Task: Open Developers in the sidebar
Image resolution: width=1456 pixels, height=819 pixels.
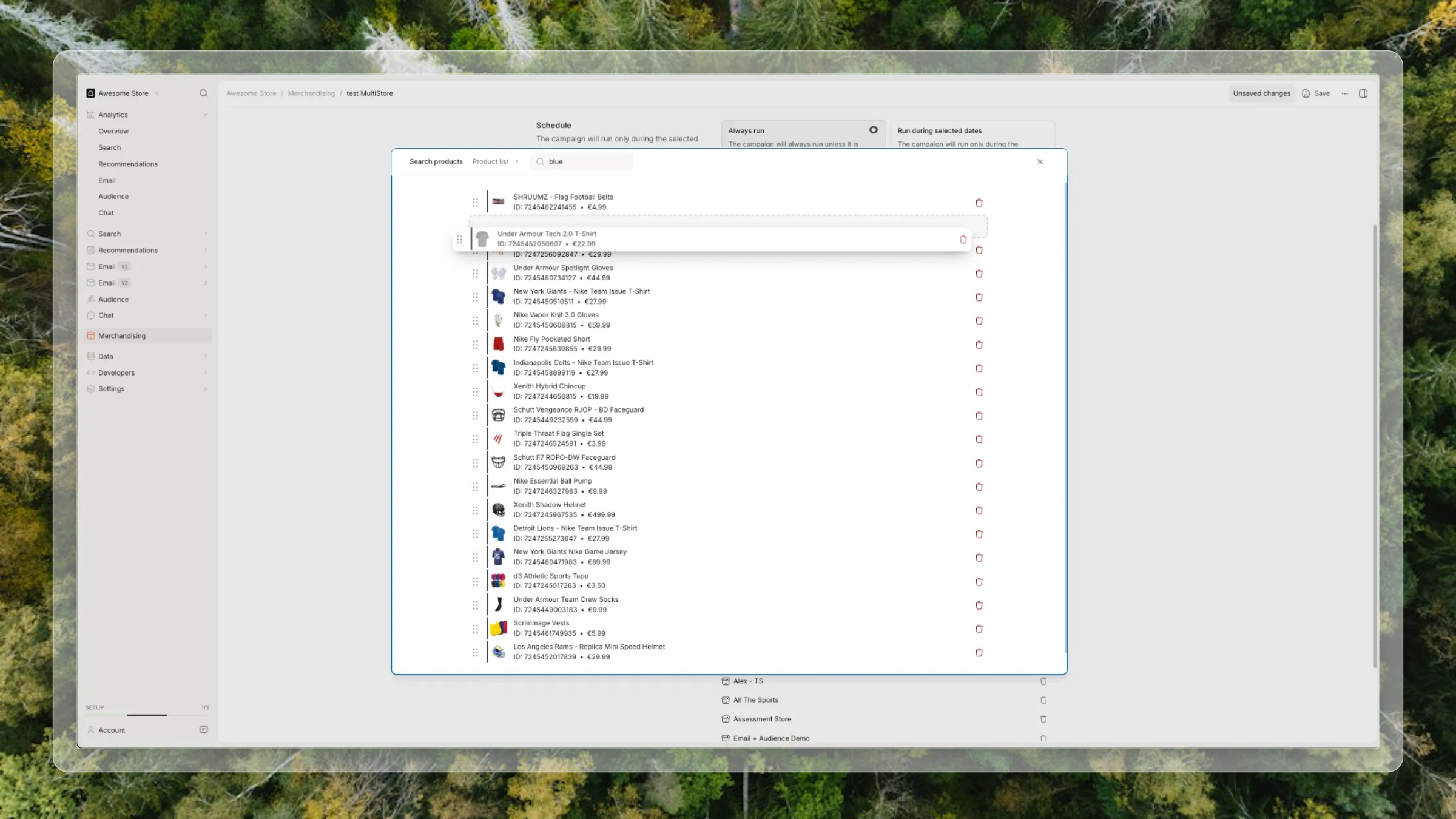Action: pyautogui.click(x=116, y=372)
